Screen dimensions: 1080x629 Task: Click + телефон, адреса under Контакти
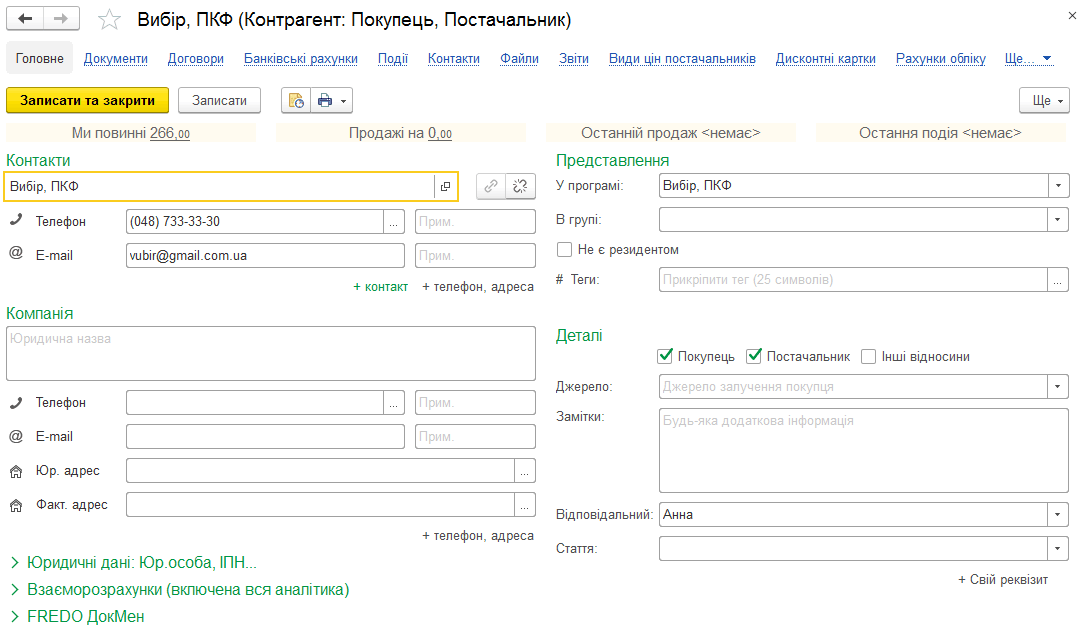coord(477,287)
